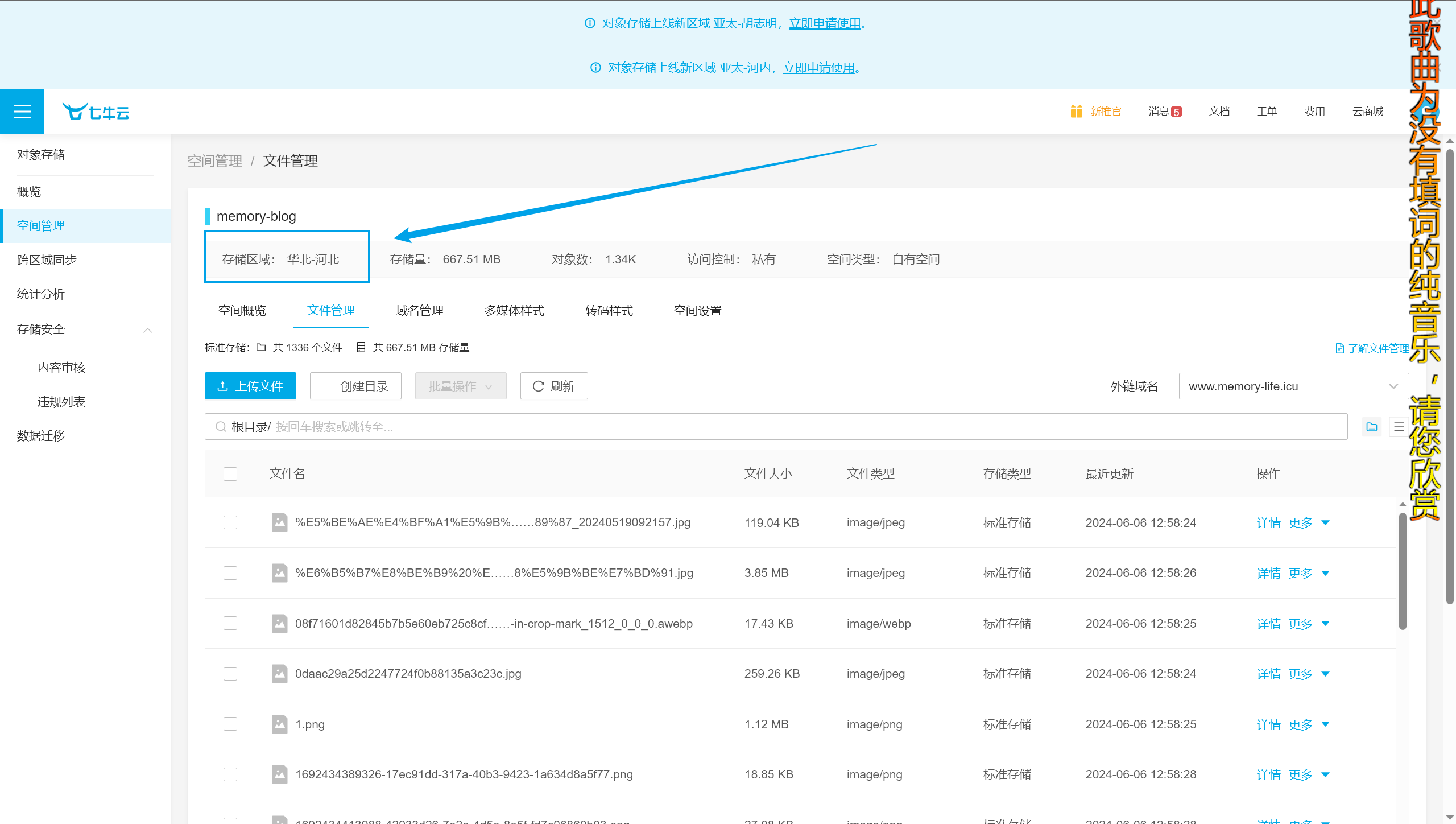Click image icon of first %E5%BE%AE jpg file
The height and width of the screenshot is (824, 1456).
coord(279,522)
